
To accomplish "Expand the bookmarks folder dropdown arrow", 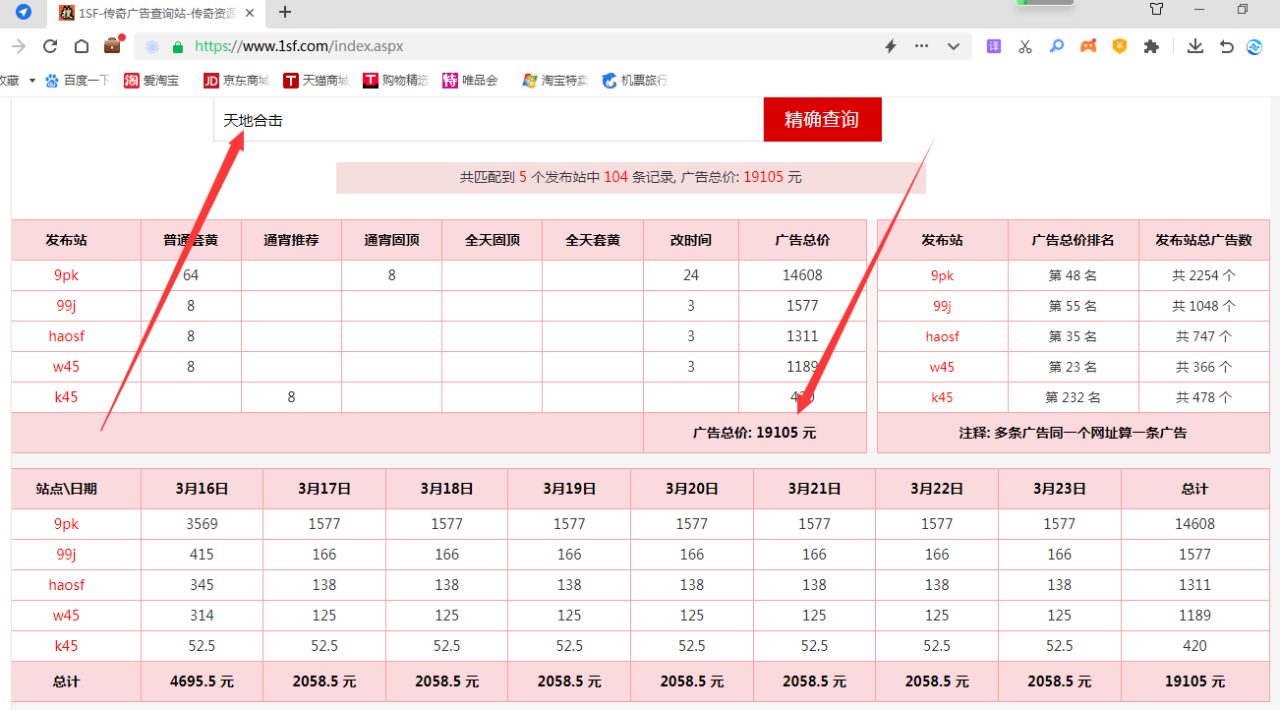I will click(32, 80).
